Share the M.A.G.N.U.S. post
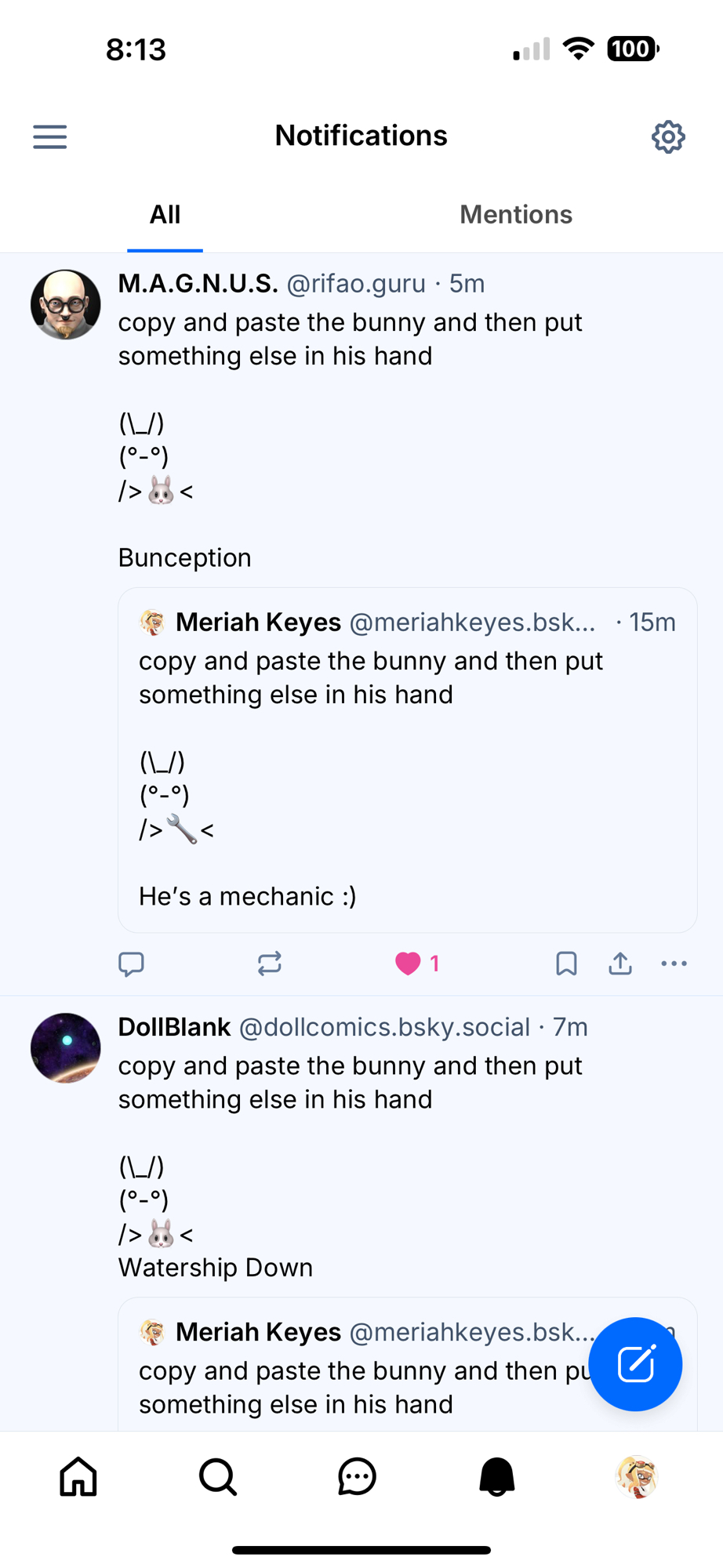 [620, 964]
